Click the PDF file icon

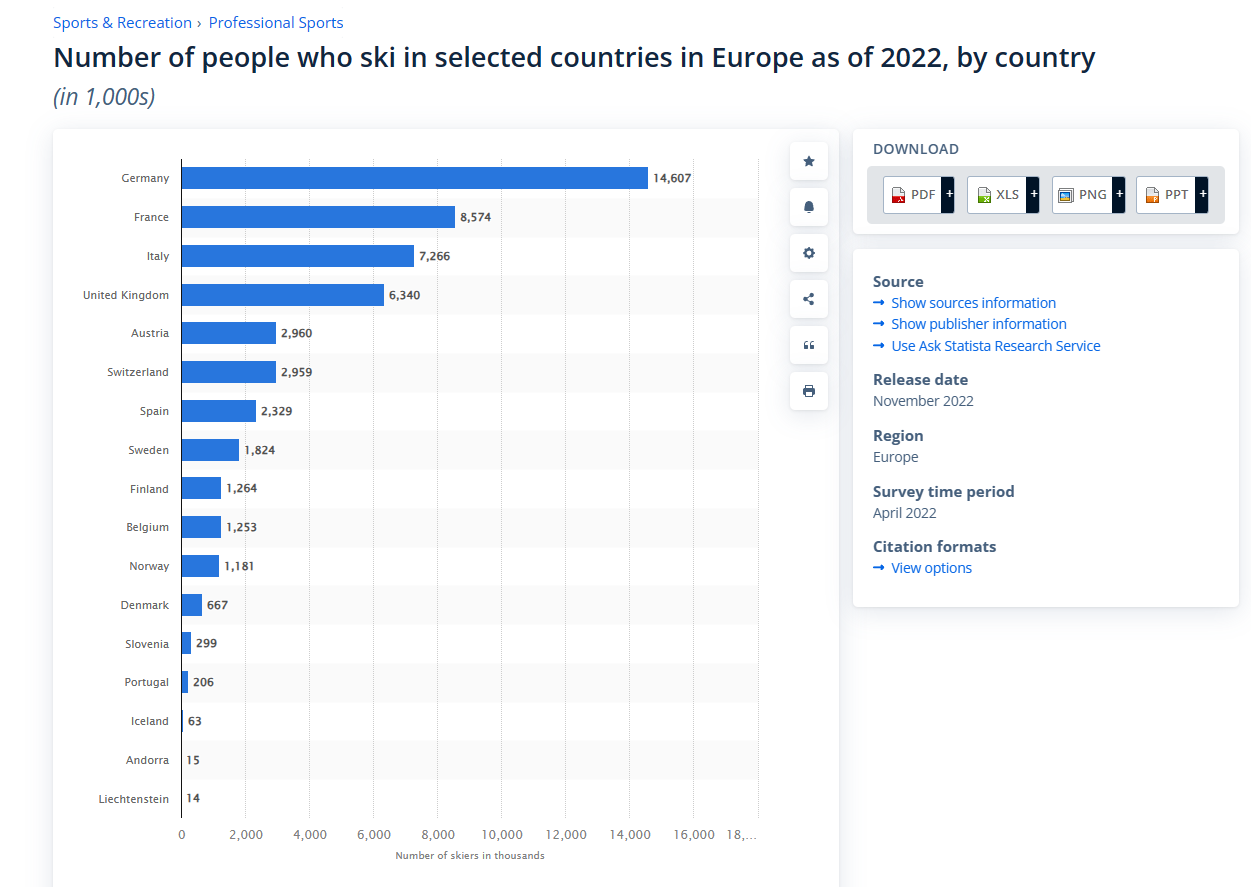(898, 195)
